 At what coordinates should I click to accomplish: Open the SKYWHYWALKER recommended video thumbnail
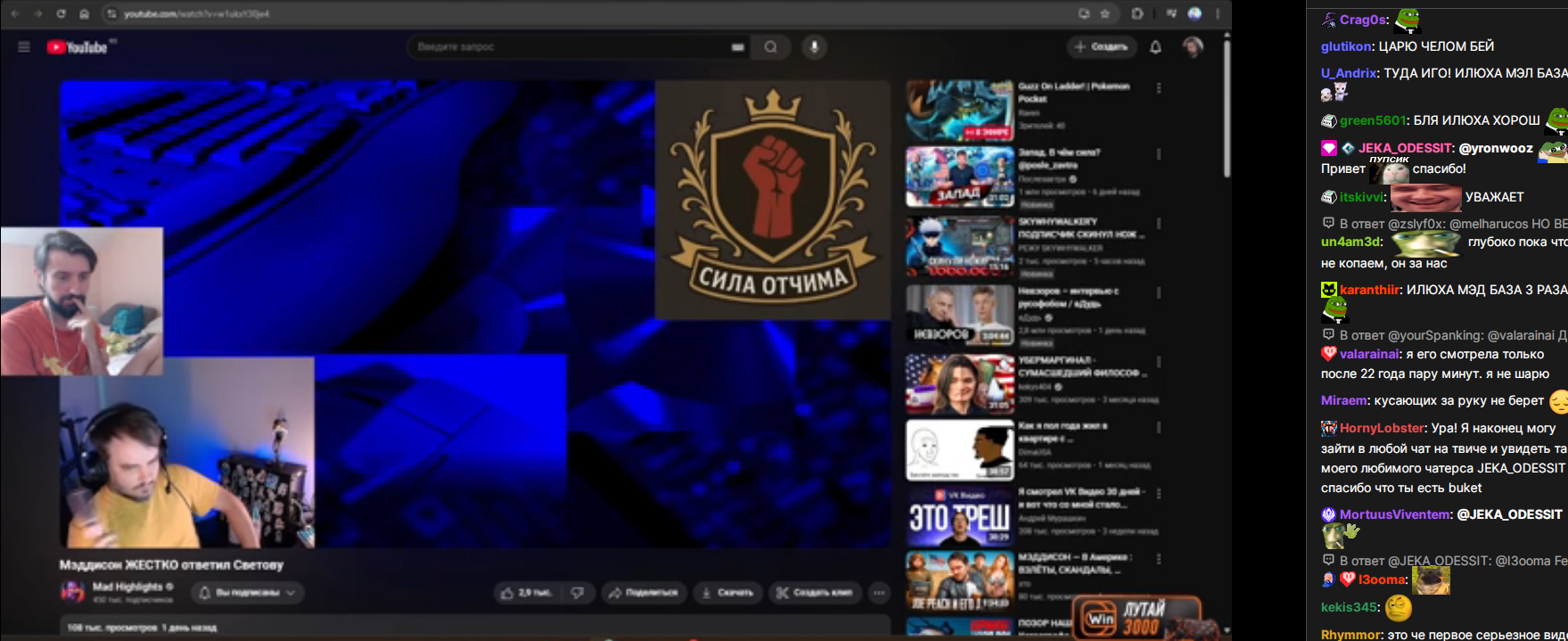(960, 246)
